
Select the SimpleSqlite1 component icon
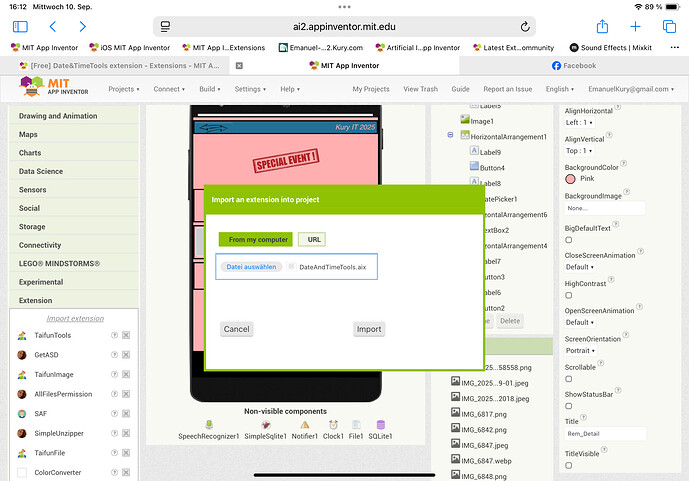(x=265, y=424)
